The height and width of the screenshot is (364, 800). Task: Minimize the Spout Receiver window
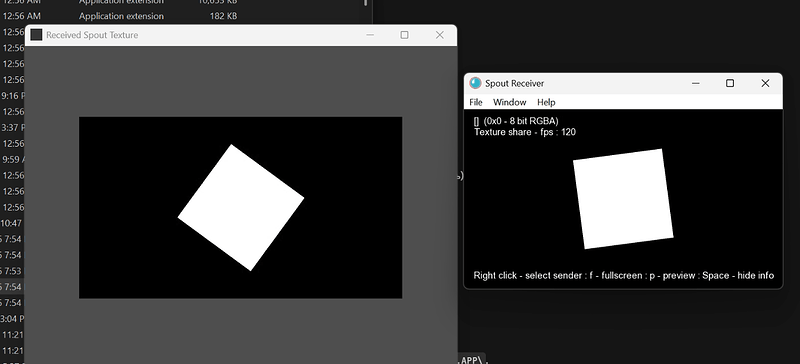click(695, 83)
